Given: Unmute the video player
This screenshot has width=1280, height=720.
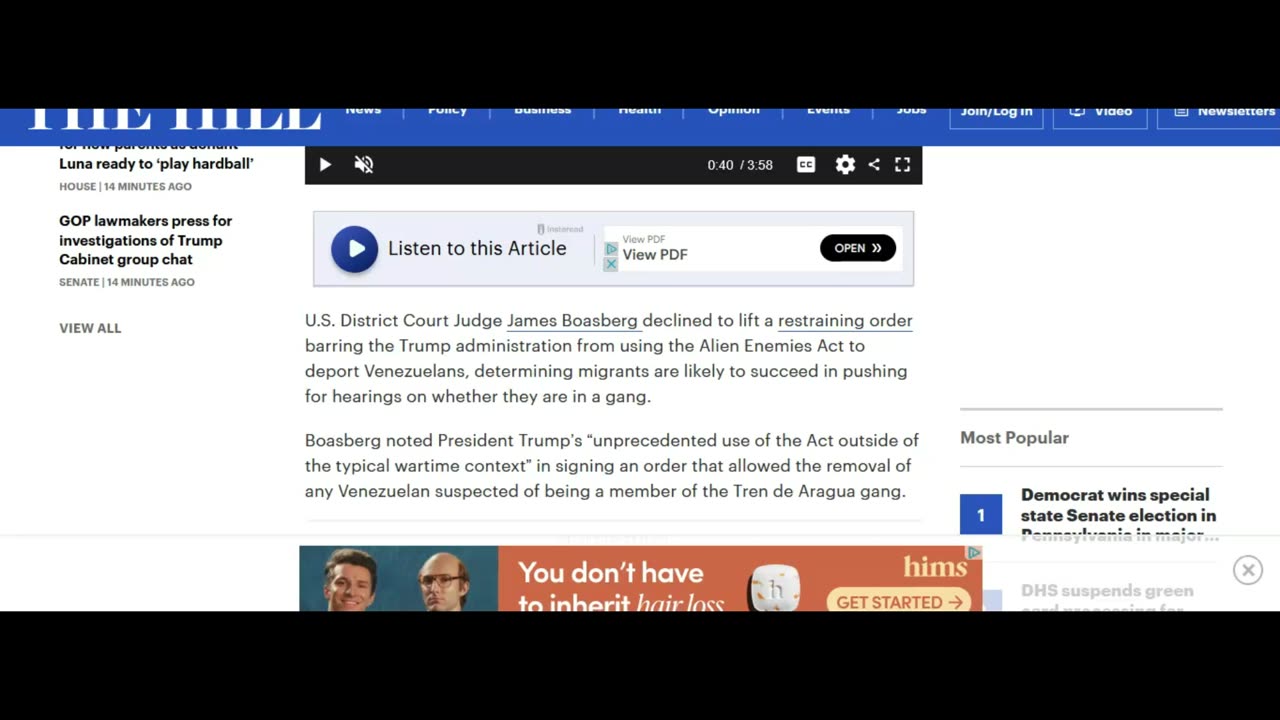Looking at the screenshot, I should [364, 165].
